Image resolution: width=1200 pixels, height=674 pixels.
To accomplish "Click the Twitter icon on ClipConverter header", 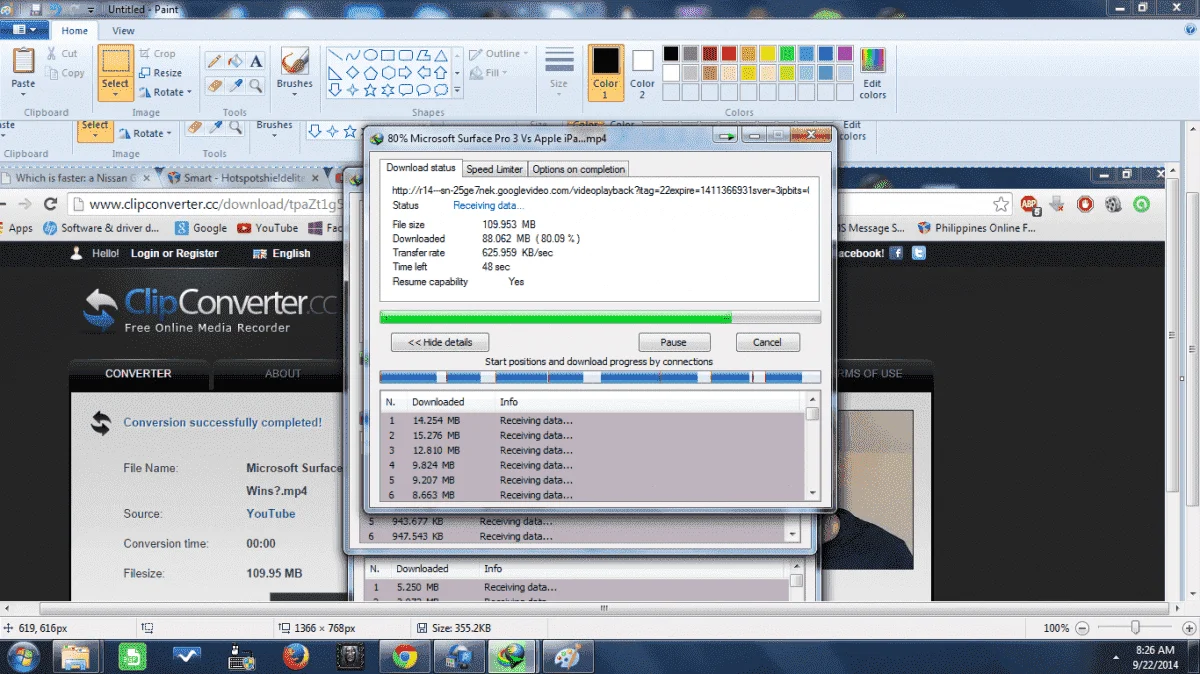I will (918, 253).
